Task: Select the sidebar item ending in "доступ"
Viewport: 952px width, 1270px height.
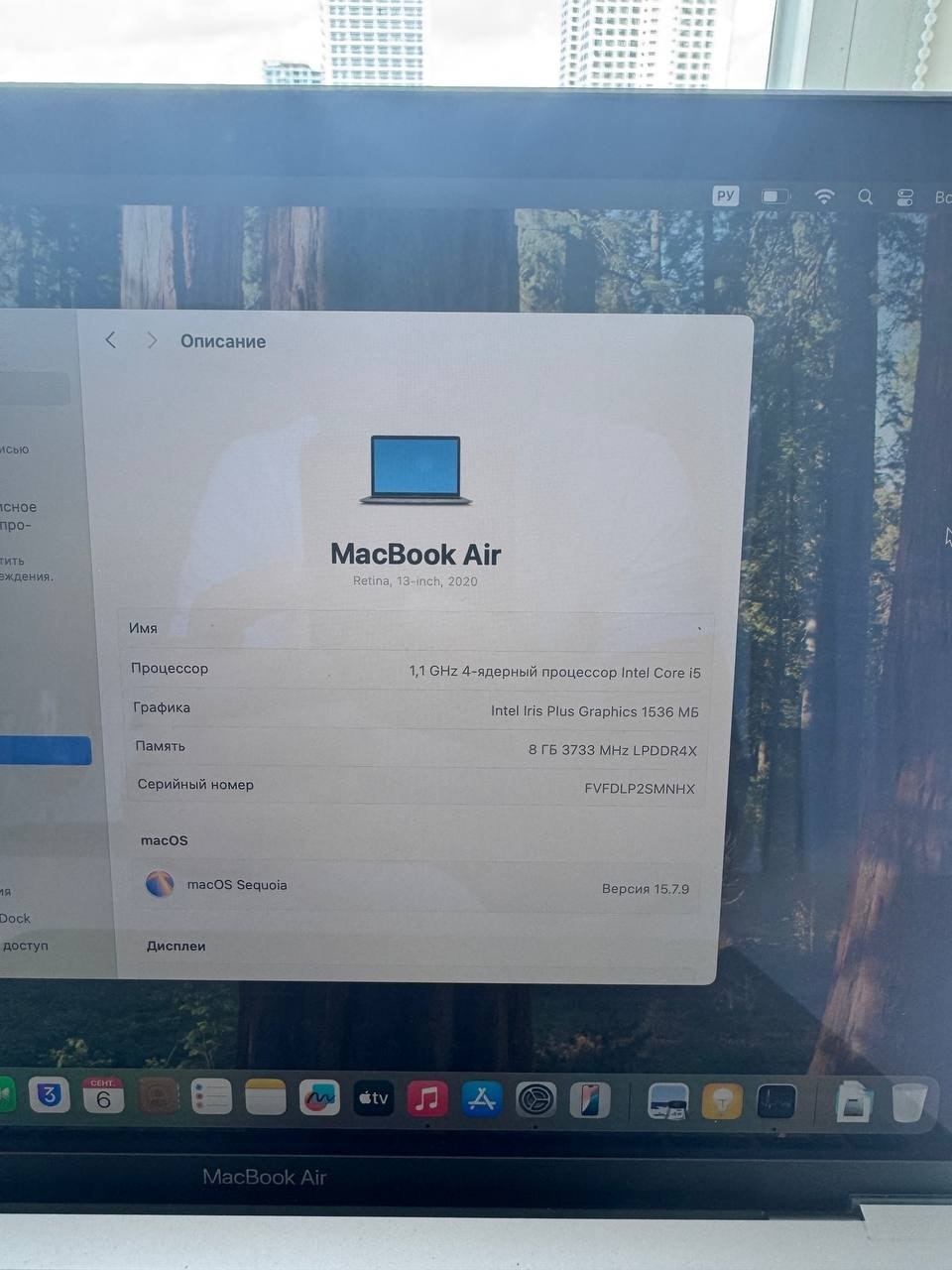Action: click(x=24, y=946)
